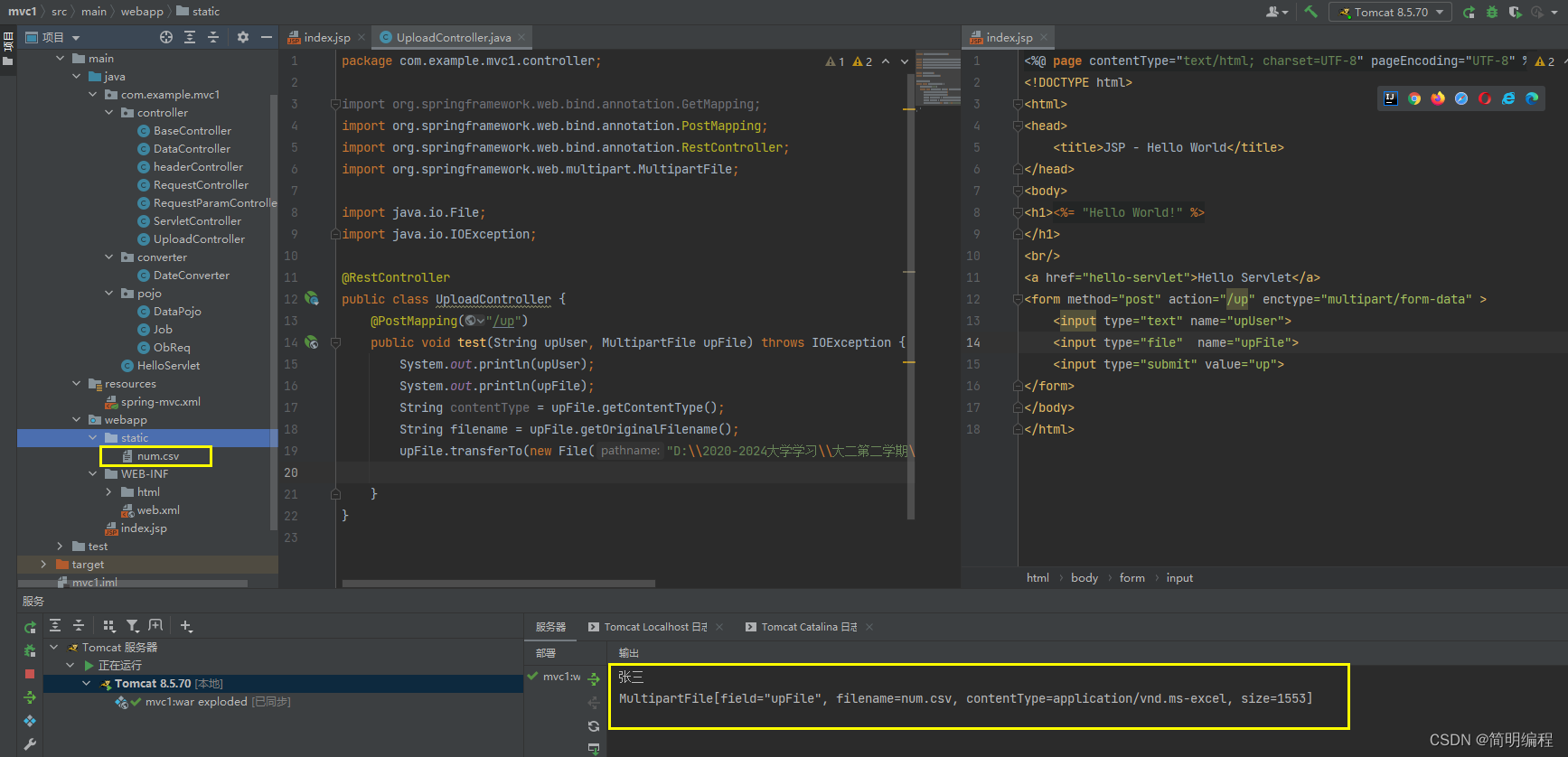Run Tomcat with Coverage from toolbar
1568x757 pixels.
tap(1515, 12)
